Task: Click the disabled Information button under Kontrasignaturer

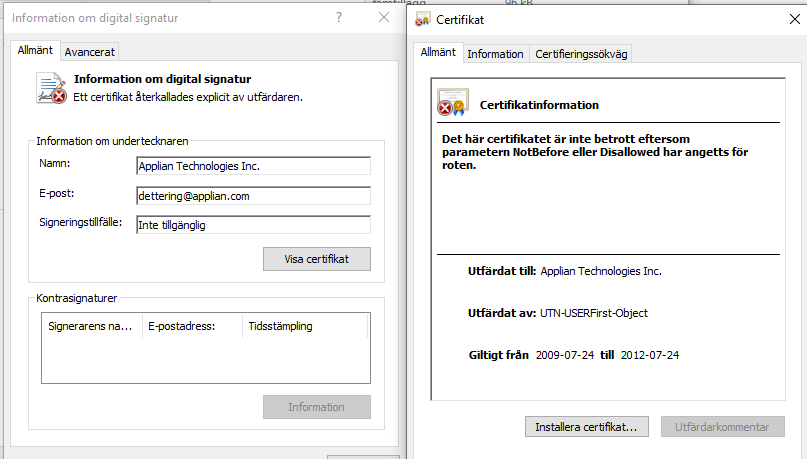Action: [x=317, y=407]
